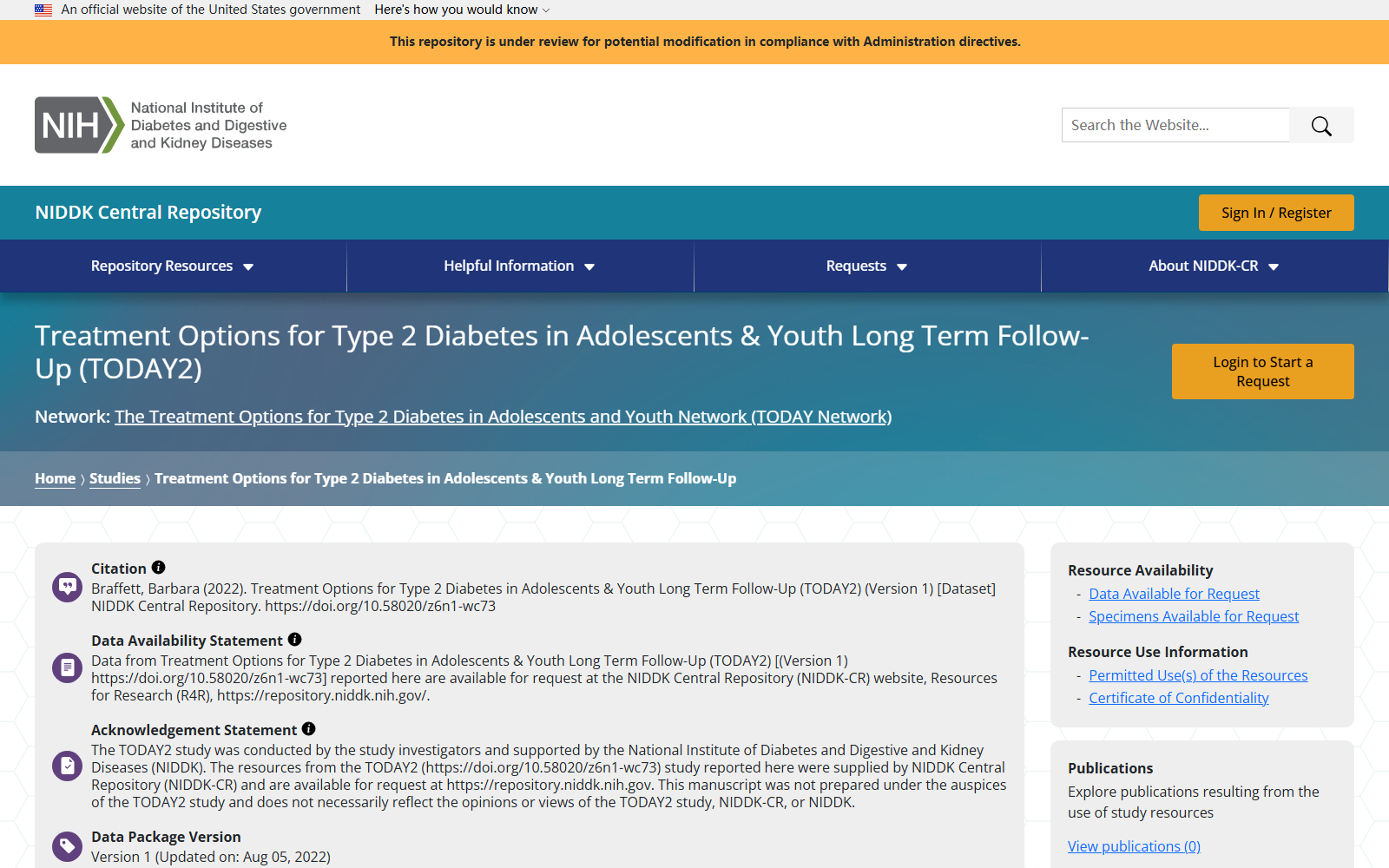
Task: Open the Helpful Information dropdown menu
Action: 520,266
